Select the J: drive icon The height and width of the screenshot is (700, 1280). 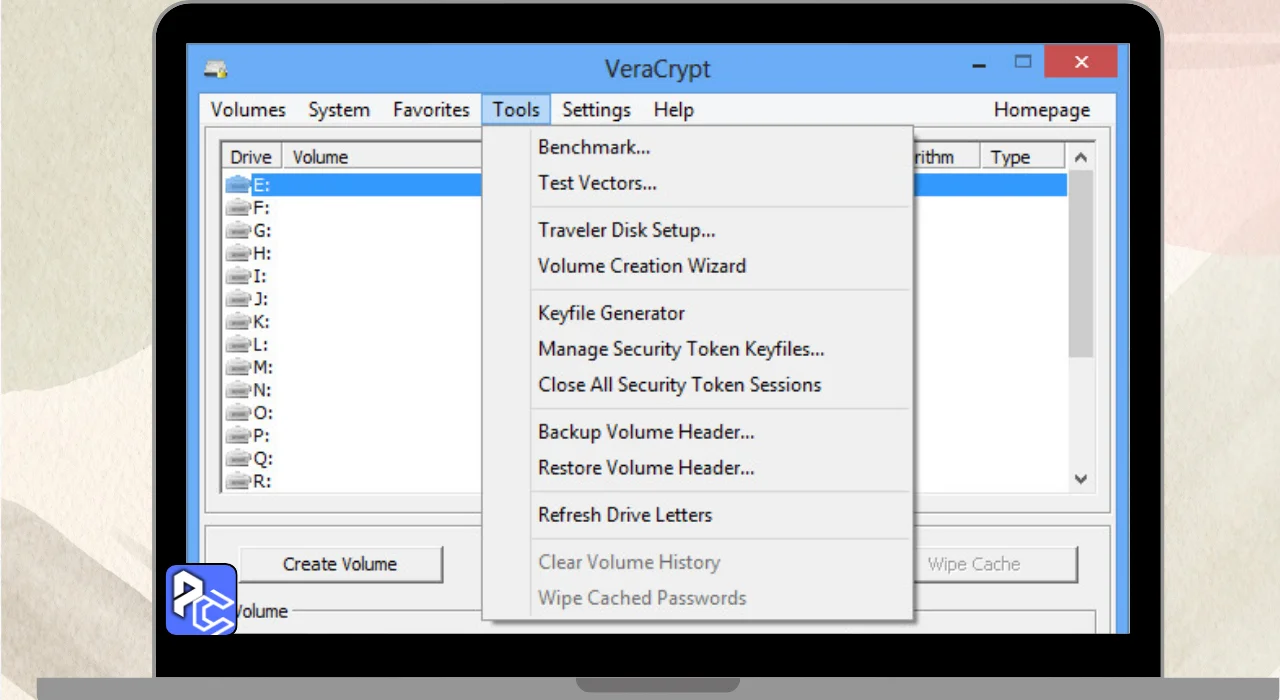pos(238,298)
